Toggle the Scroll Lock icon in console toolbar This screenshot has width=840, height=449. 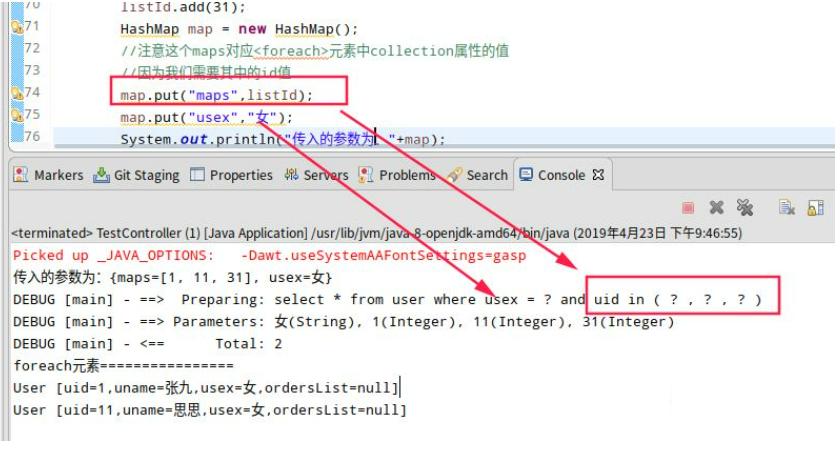coord(815,207)
